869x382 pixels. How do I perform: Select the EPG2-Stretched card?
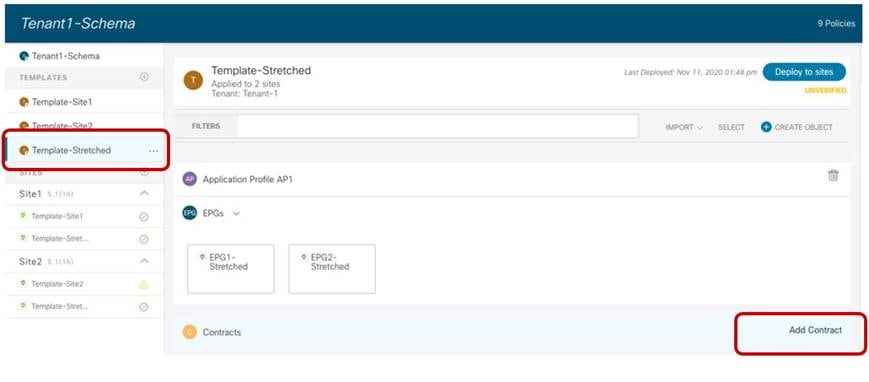pyautogui.click(x=332, y=268)
